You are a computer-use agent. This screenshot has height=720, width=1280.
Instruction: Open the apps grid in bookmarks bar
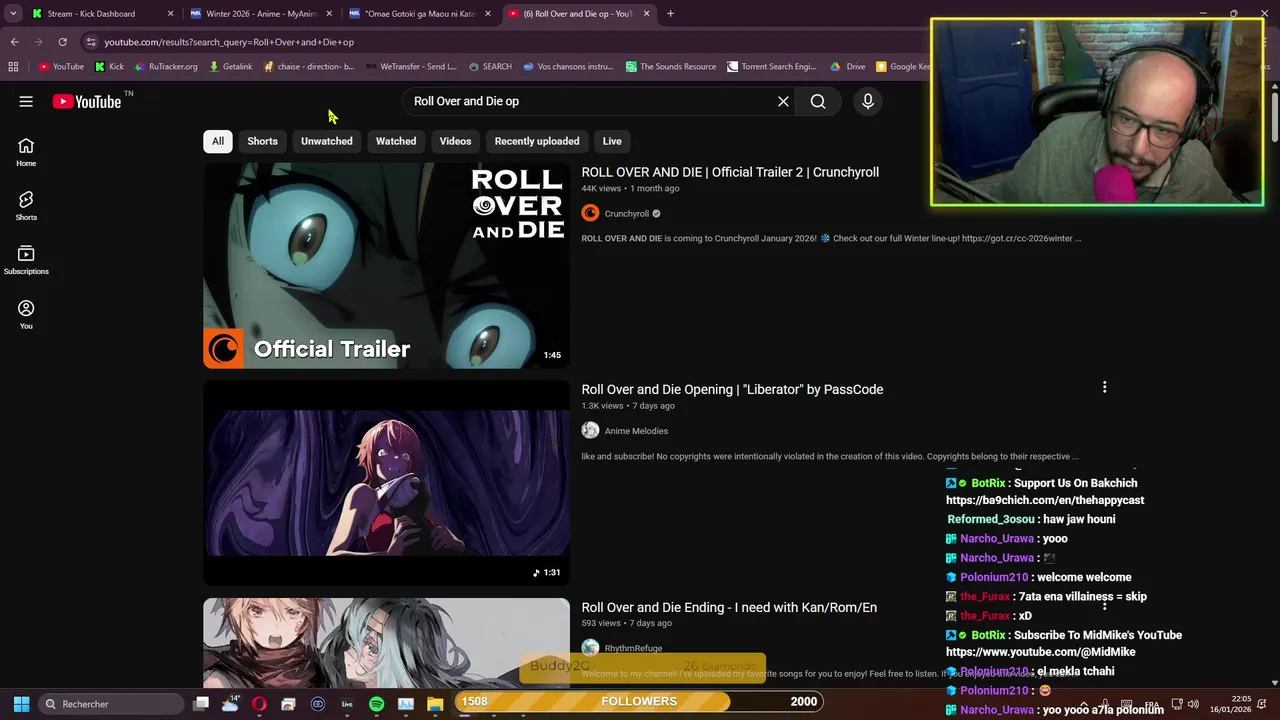(13, 67)
